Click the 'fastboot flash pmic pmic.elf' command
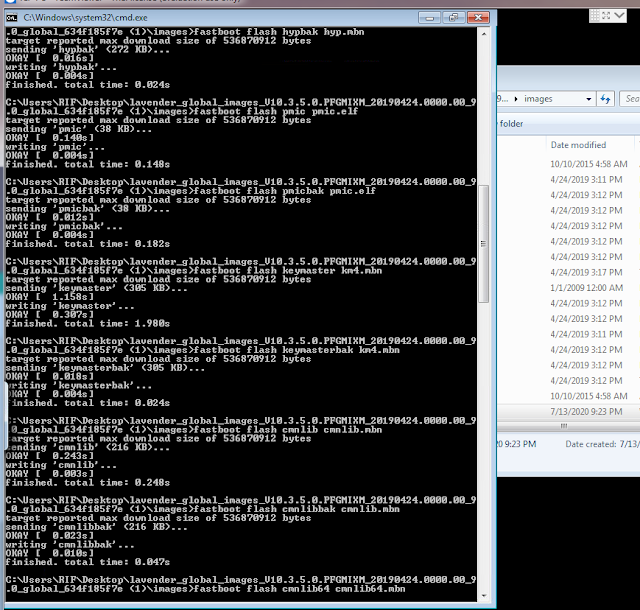 [276, 111]
